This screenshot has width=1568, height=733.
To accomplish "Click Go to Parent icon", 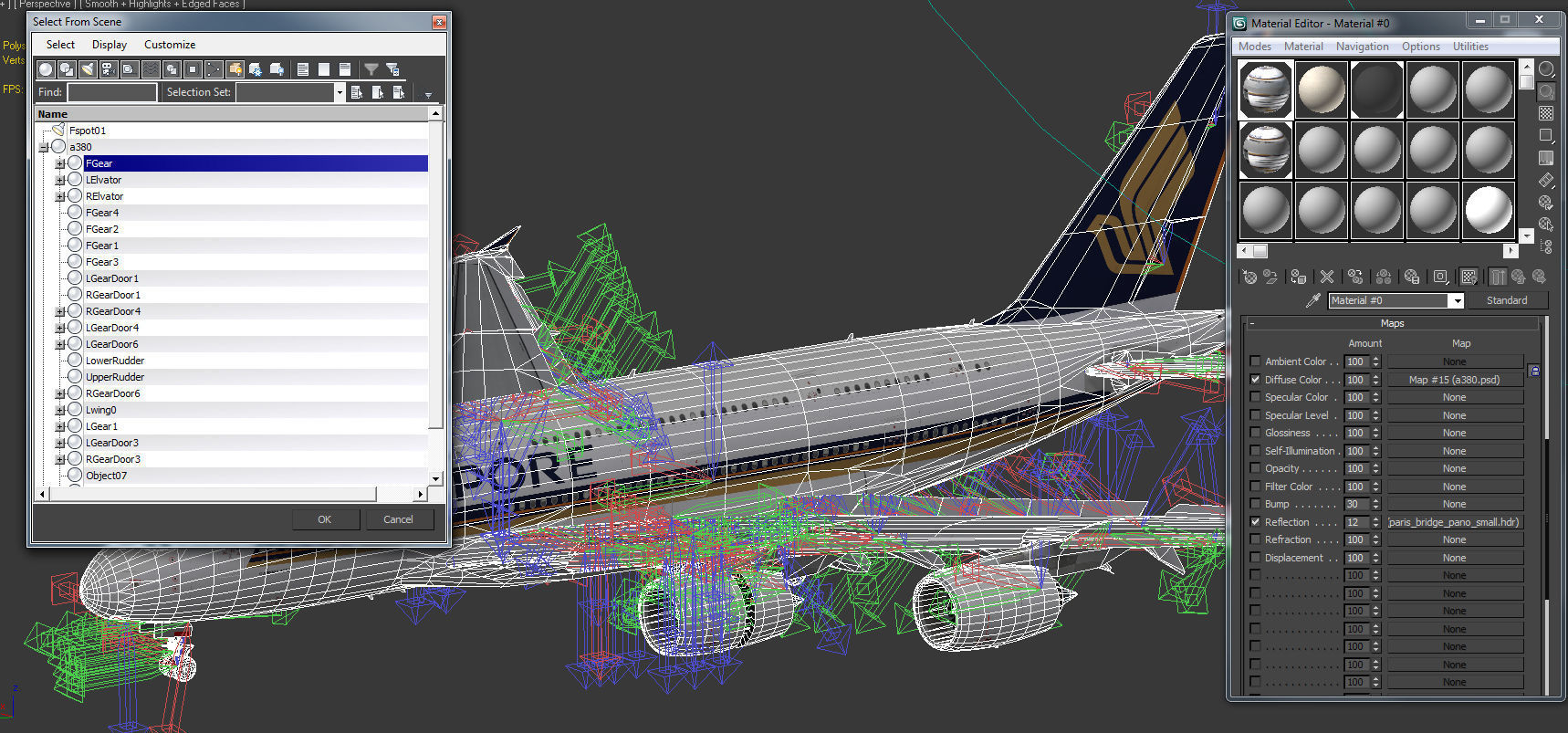I will [x=1519, y=277].
